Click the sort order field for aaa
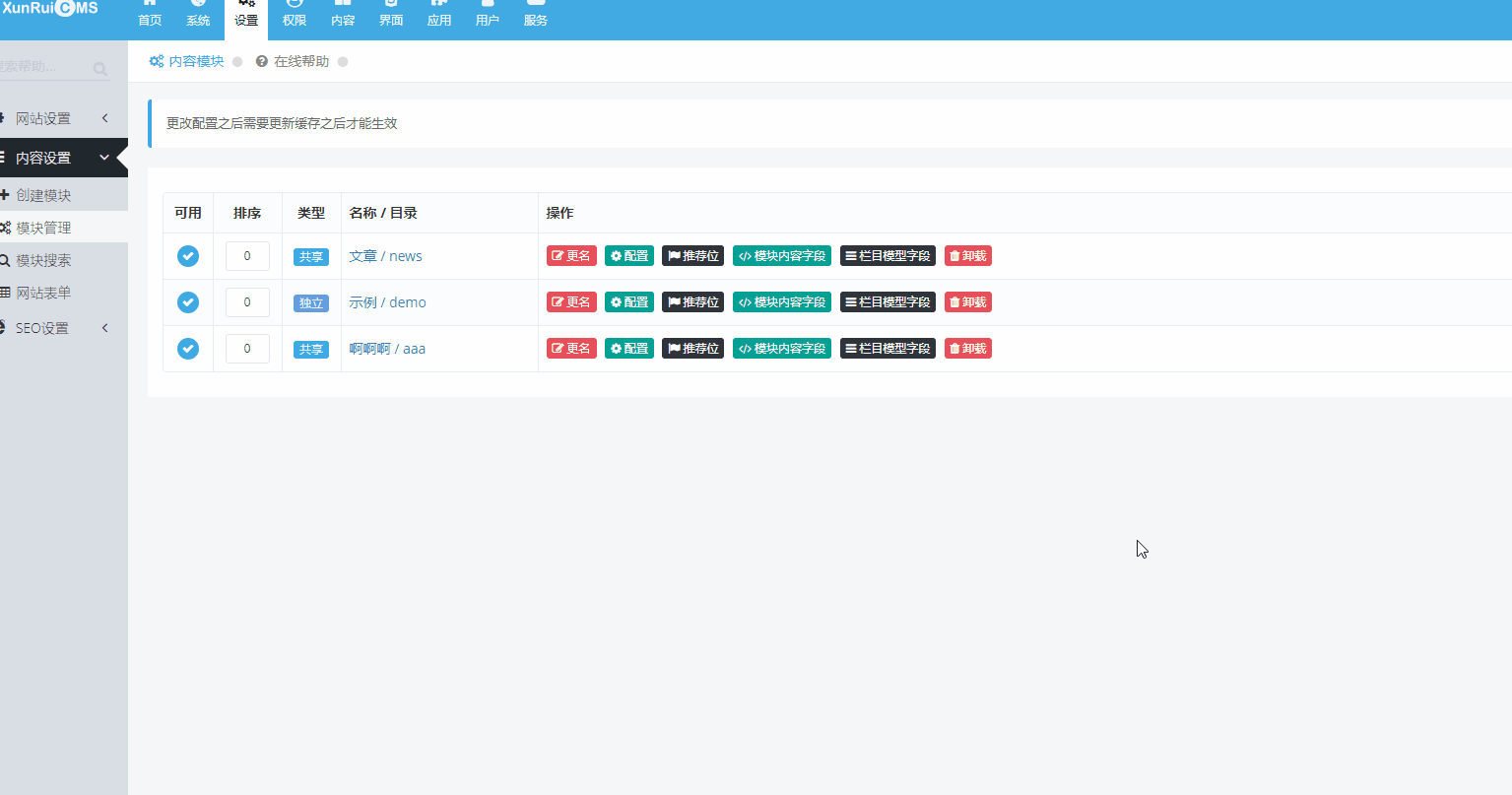 click(247, 349)
